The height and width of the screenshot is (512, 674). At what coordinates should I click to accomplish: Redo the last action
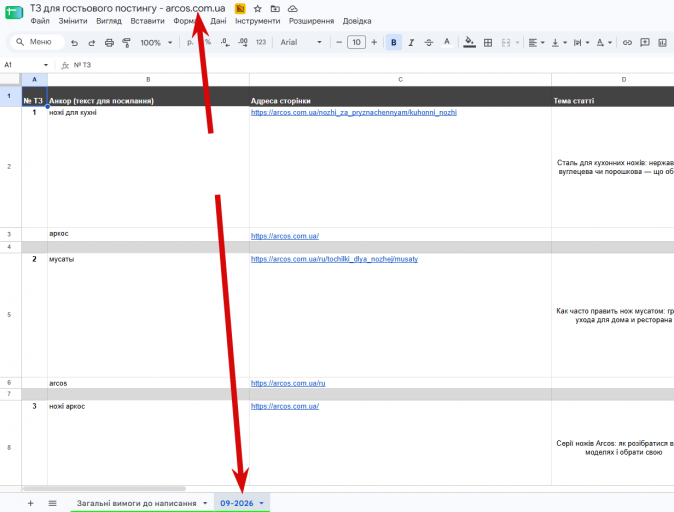[92, 42]
